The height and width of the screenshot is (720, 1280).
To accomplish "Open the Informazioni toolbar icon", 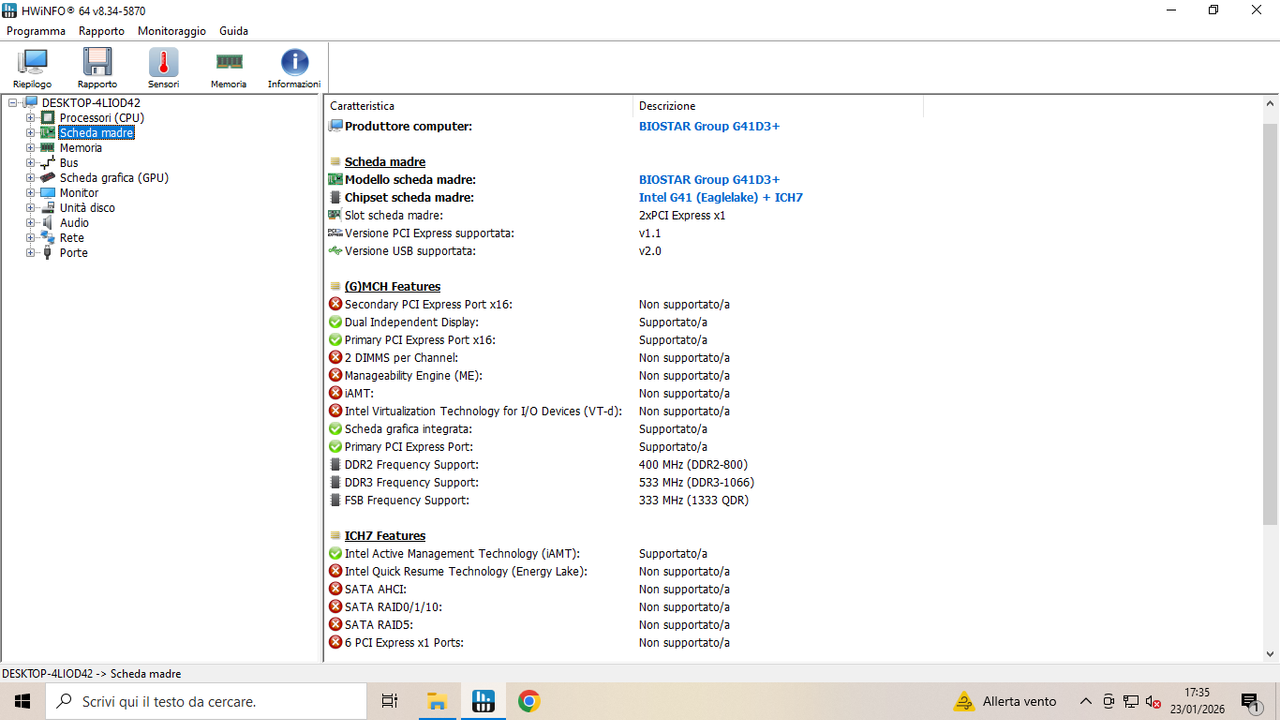I will pos(294,69).
